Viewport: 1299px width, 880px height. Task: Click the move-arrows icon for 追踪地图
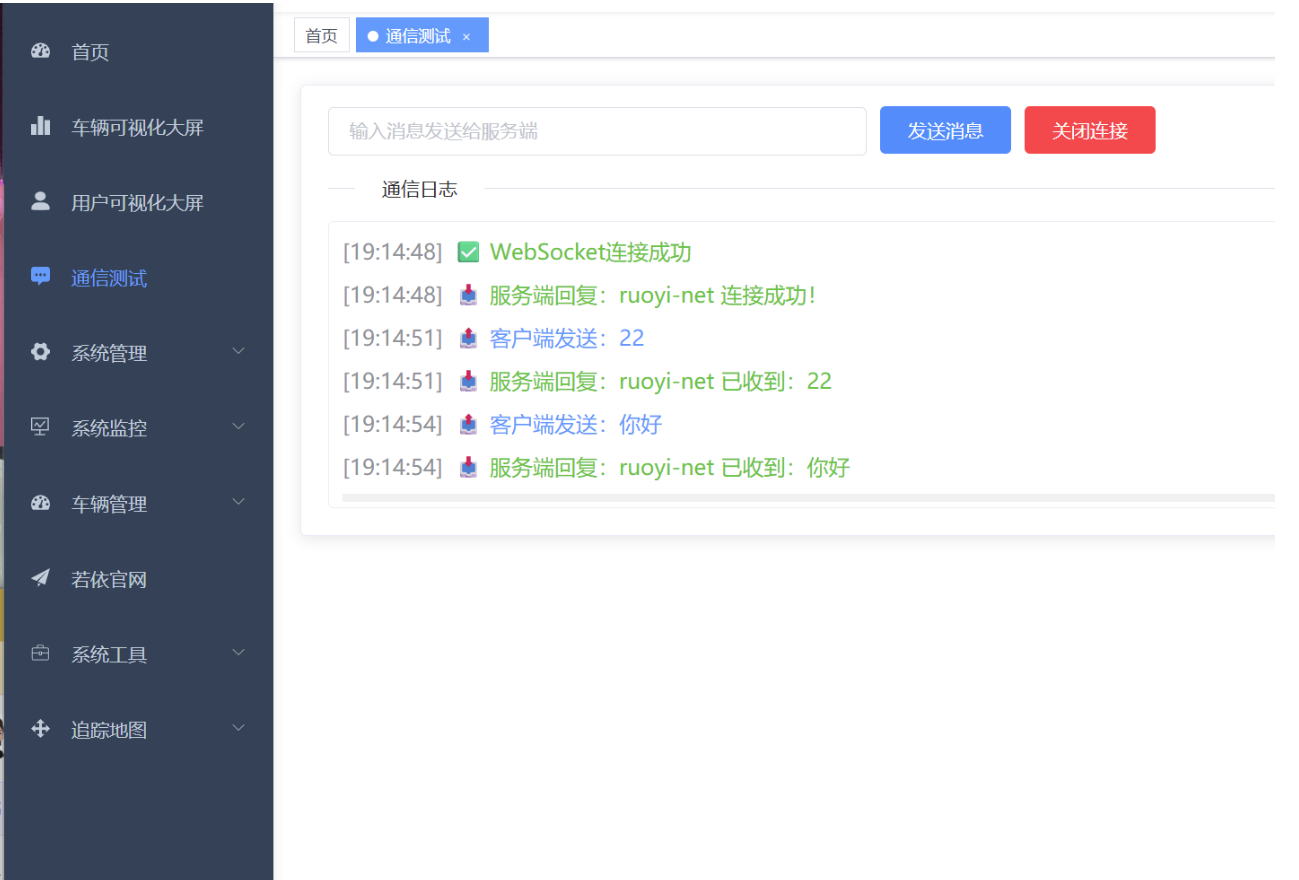[41, 729]
